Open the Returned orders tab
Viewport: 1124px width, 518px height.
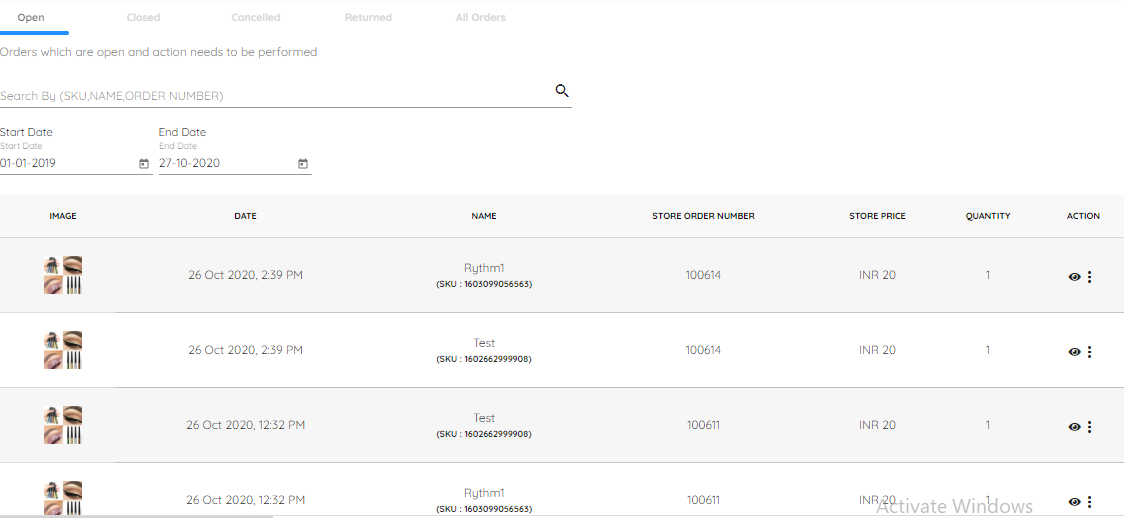tap(368, 17)
